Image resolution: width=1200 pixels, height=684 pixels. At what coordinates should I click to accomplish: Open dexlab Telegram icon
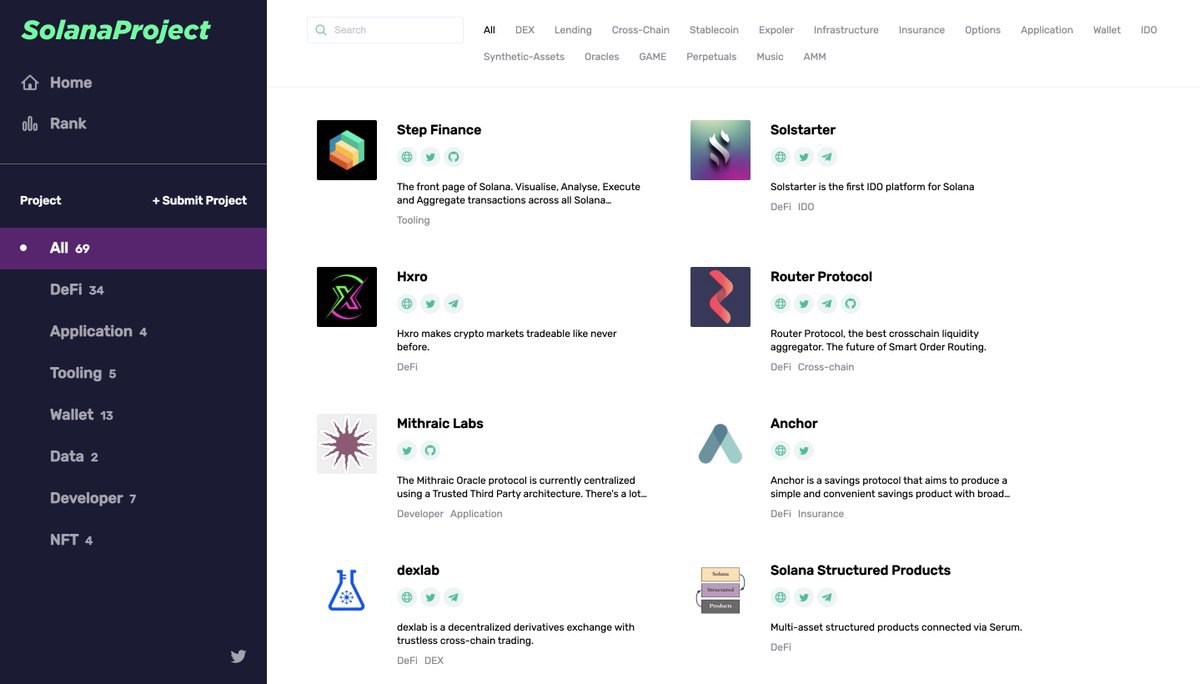pos(454,598)
